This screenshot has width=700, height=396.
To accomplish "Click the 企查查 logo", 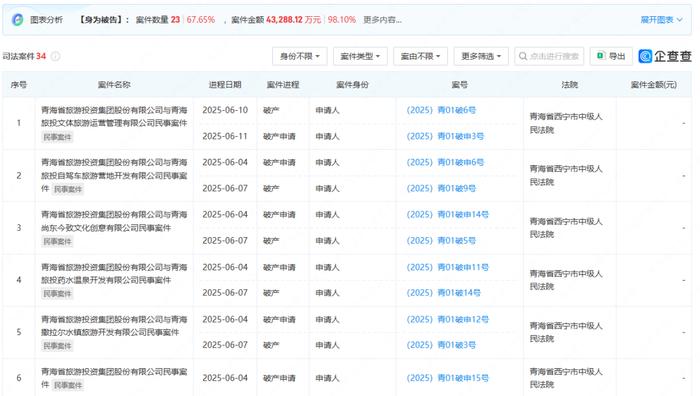I will click(665, 56).
